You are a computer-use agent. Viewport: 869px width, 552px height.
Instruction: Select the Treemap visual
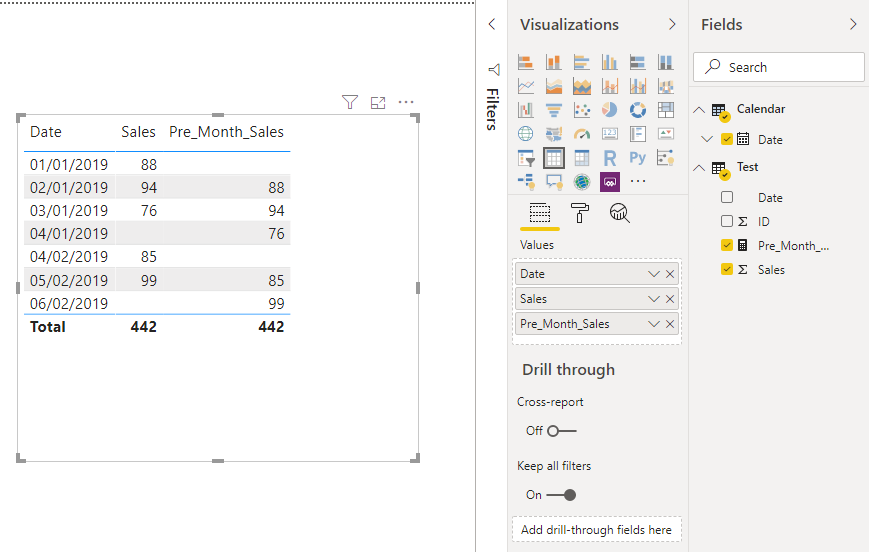[x=666, y=110]
